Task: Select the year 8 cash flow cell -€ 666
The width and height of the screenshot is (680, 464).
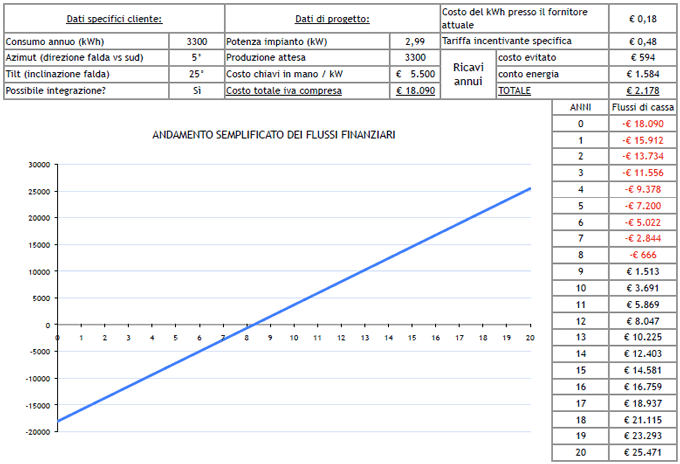Action: [641, 254]
